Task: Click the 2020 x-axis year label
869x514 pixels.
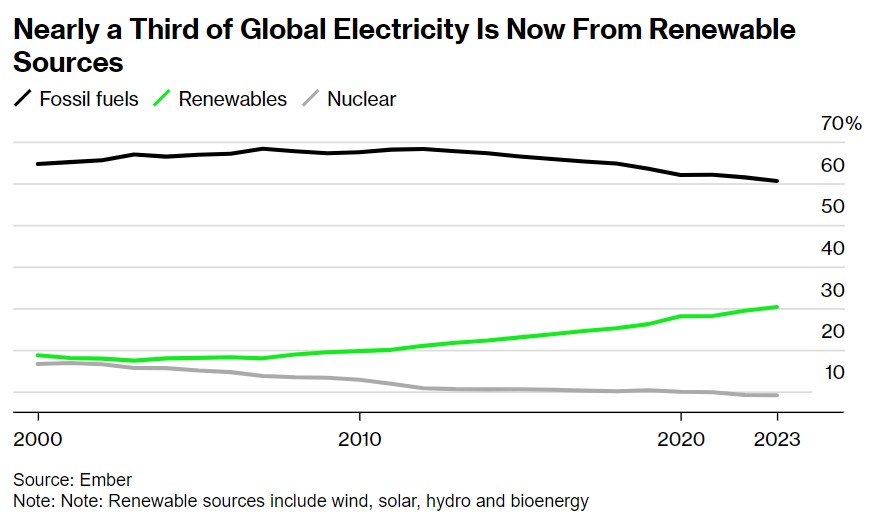Action: pos(681,440)
